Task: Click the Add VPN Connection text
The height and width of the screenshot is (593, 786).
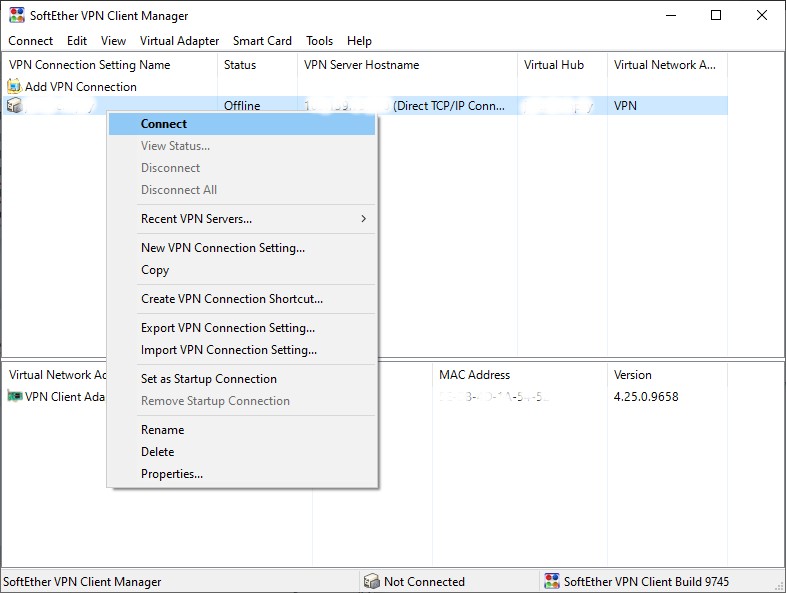Action: tap(81, 87)
